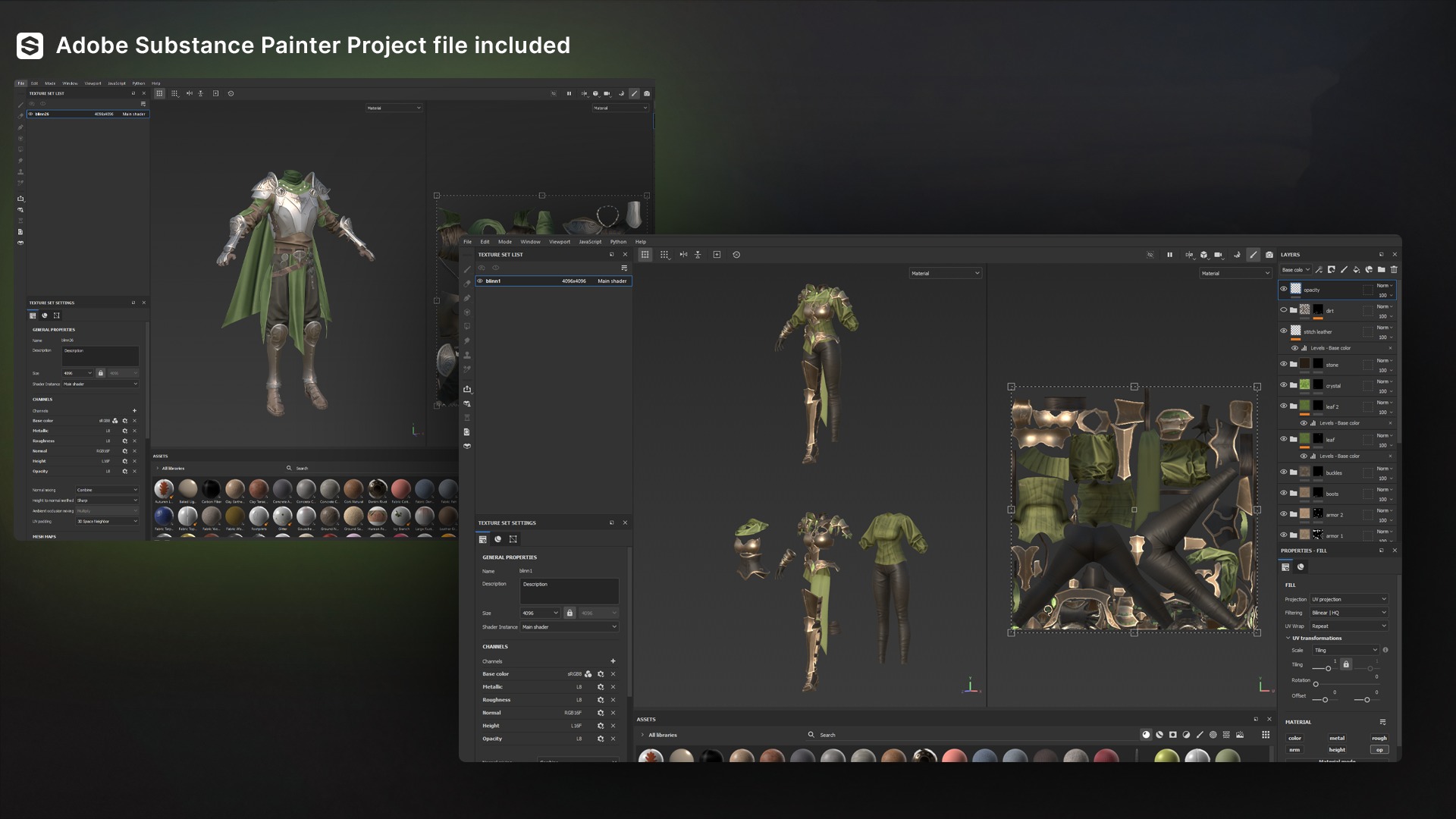Show the dirt layer folder
The image size is (1456, 819).
1283,309
